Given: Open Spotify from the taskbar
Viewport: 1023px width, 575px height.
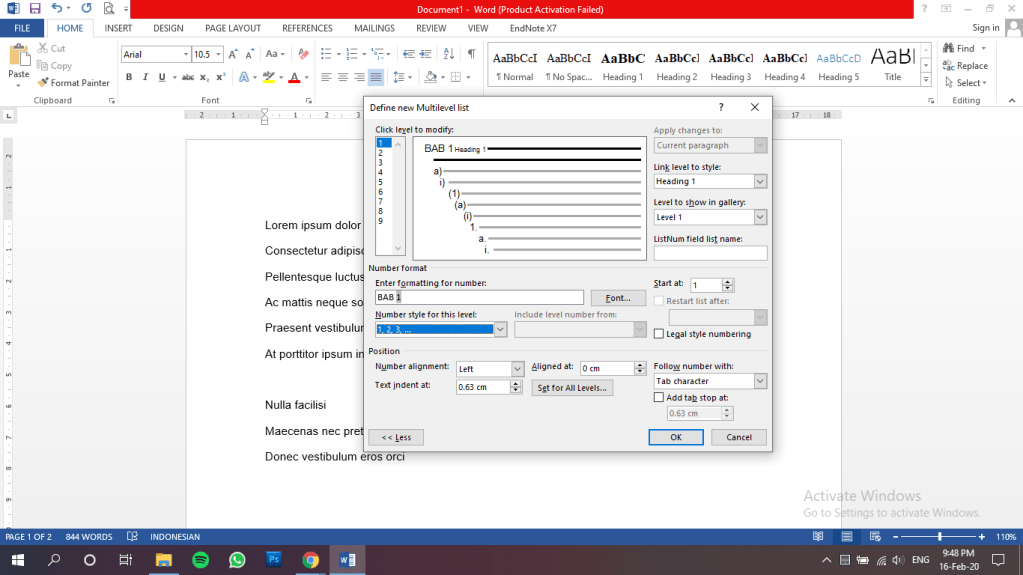Looking at the screenshot, I should point(199,560).
